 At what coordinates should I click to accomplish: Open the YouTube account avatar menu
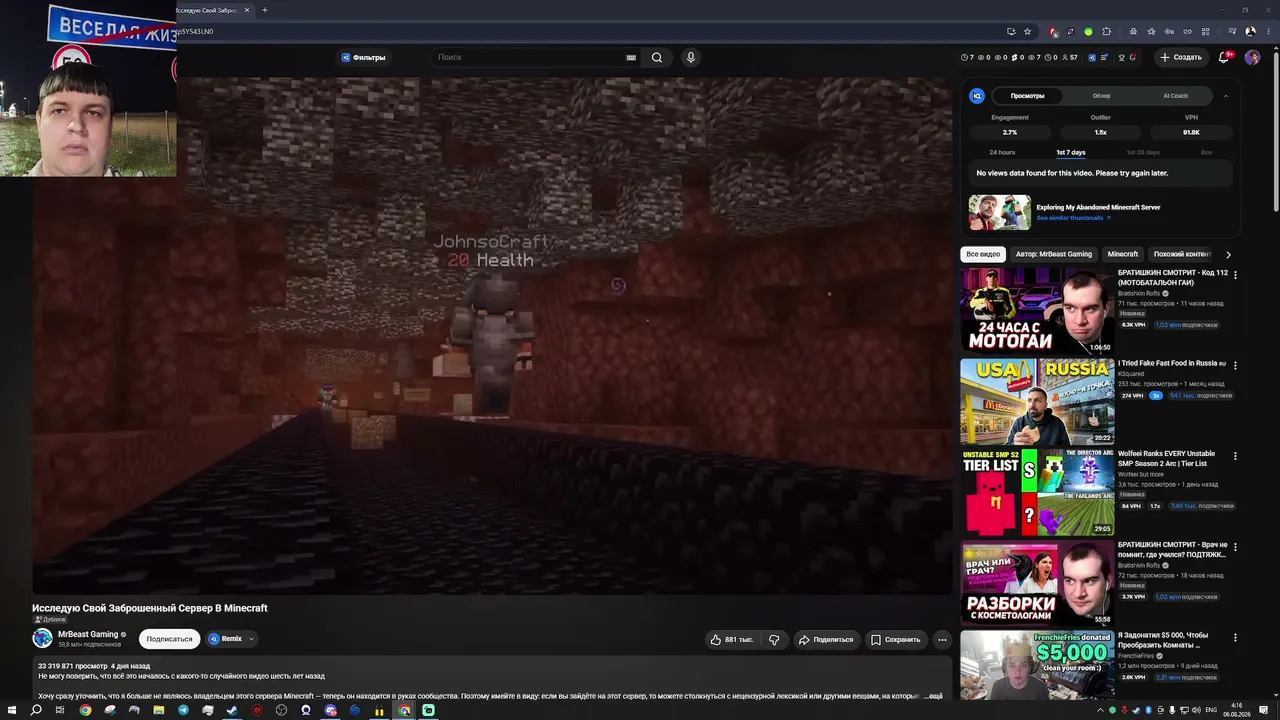1252,58
